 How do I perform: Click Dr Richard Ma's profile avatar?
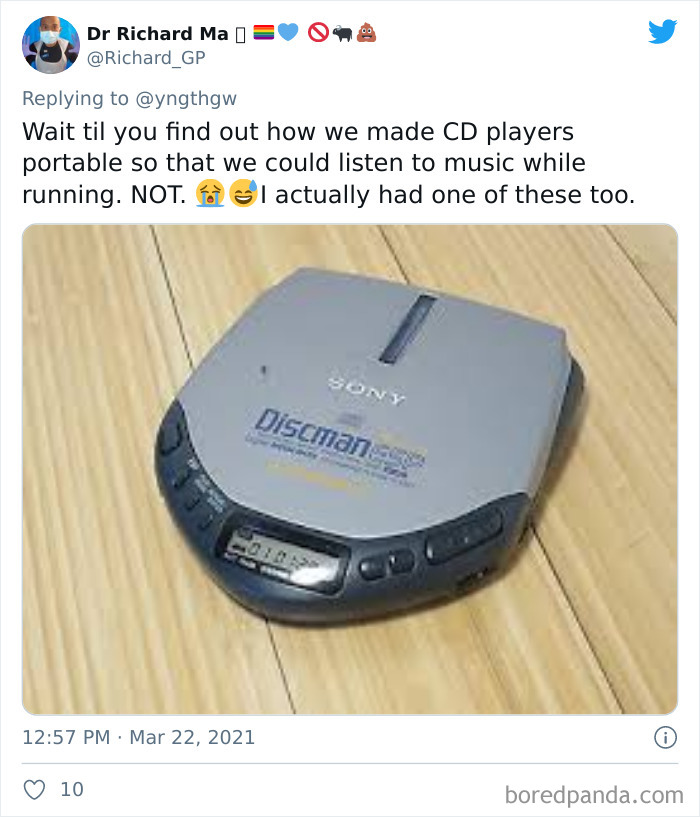point(51,45)
